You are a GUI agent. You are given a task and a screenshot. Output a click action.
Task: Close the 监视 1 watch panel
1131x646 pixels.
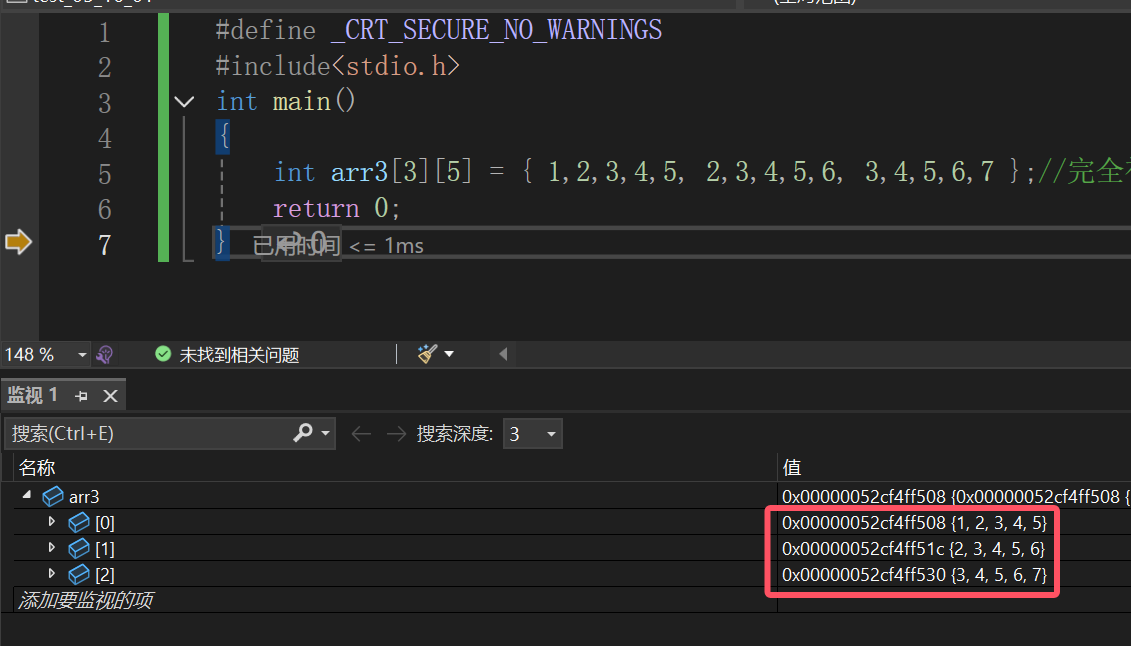pyautogui.click(x=110, y=396)
